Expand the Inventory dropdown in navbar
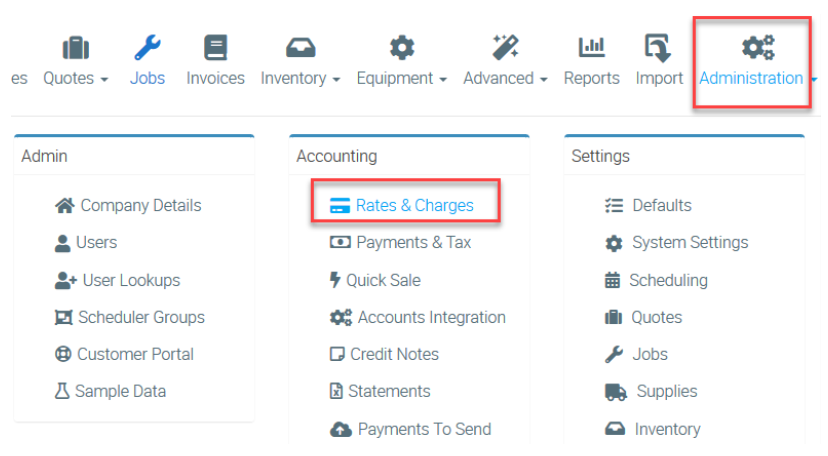 [300, 78]
